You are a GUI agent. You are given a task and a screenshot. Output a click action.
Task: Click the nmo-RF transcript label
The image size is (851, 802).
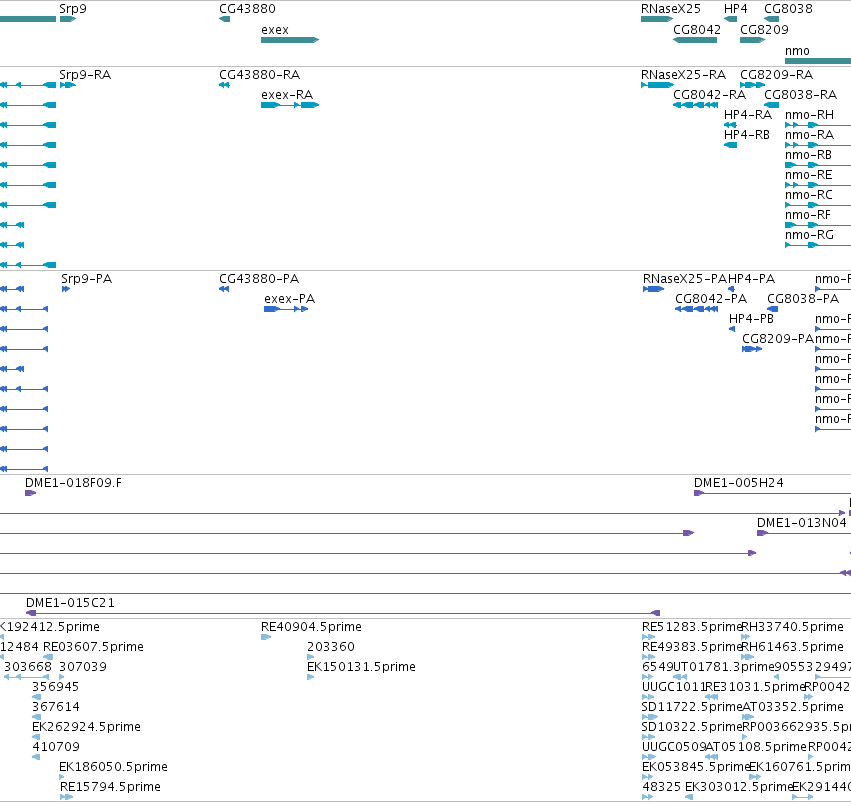point(808,215)
